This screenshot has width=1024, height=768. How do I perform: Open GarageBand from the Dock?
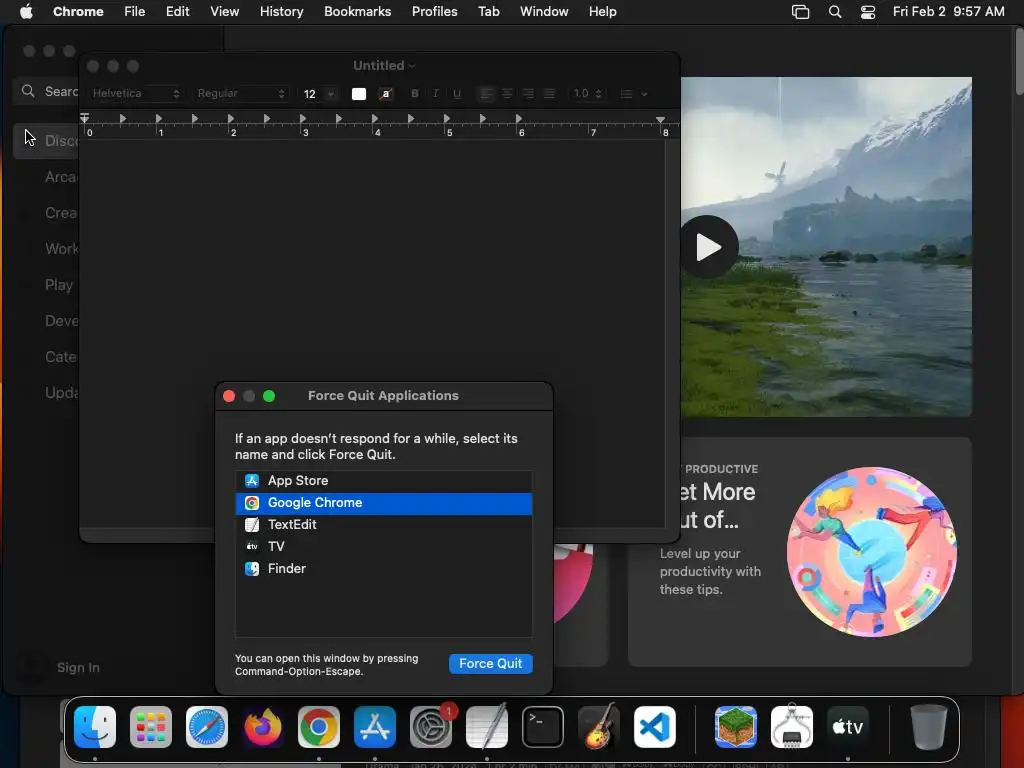tap(599, 727)
